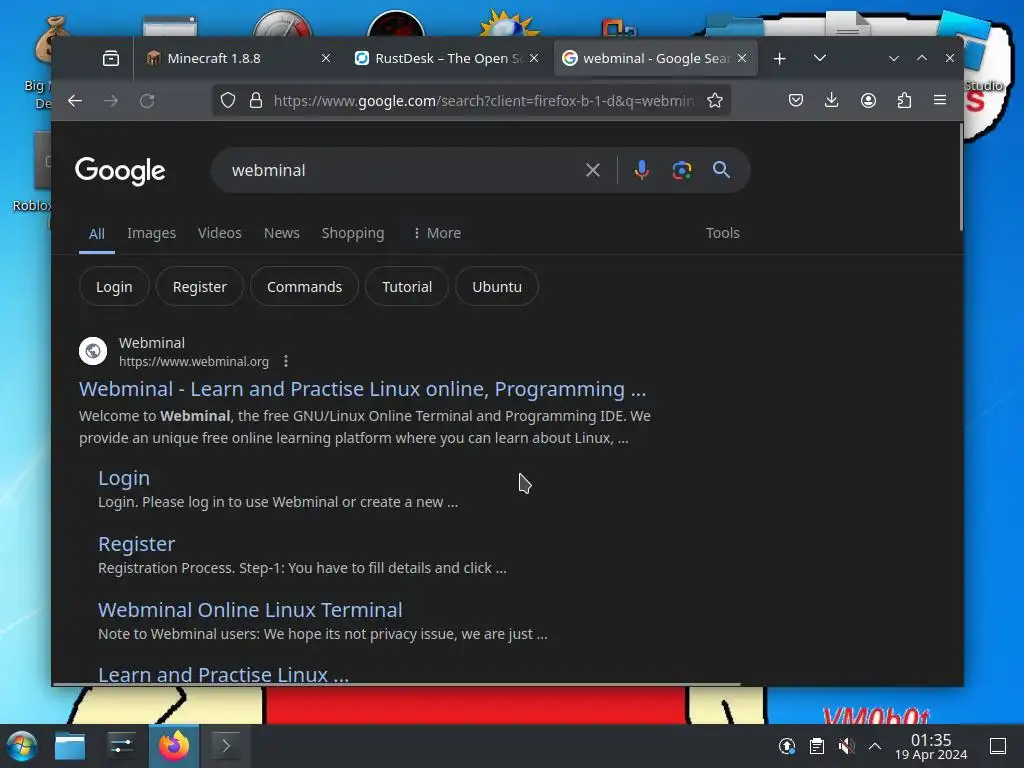The width and height of the screenshot is (1024, 768).
Task: Click the browser URL address bar
Action: [483, 101]
